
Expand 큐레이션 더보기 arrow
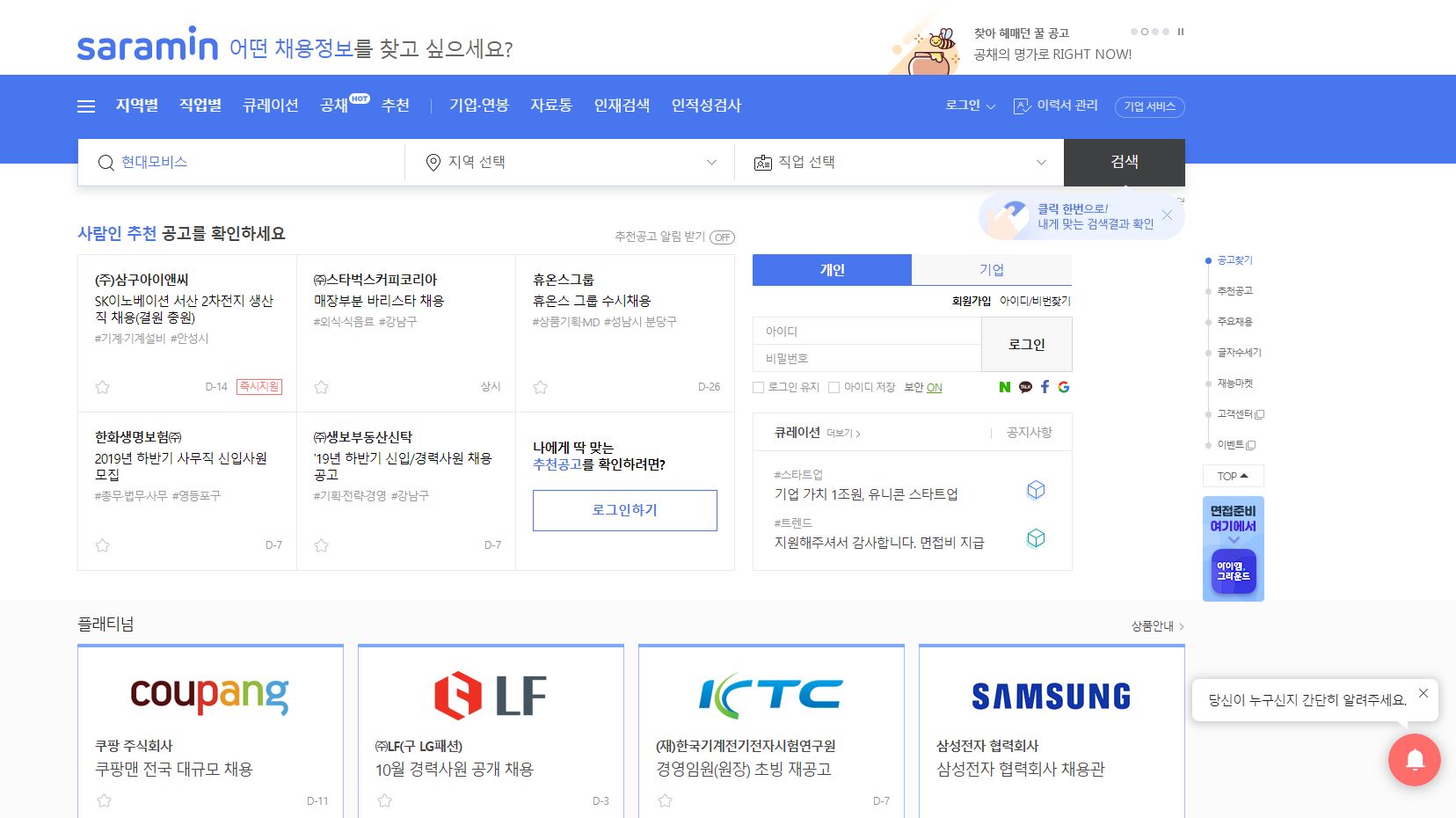pos(844,434)
